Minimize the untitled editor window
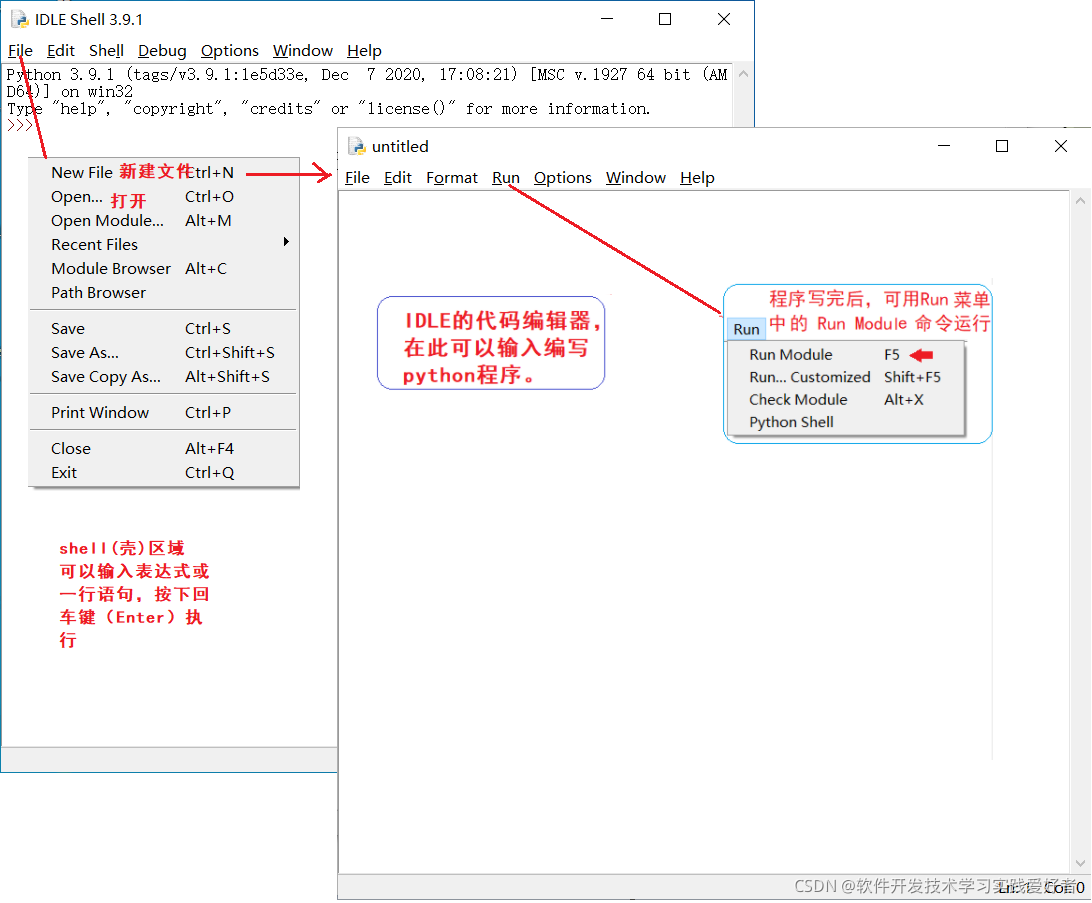Screen dimensions: 1092x903 point(944,146)
